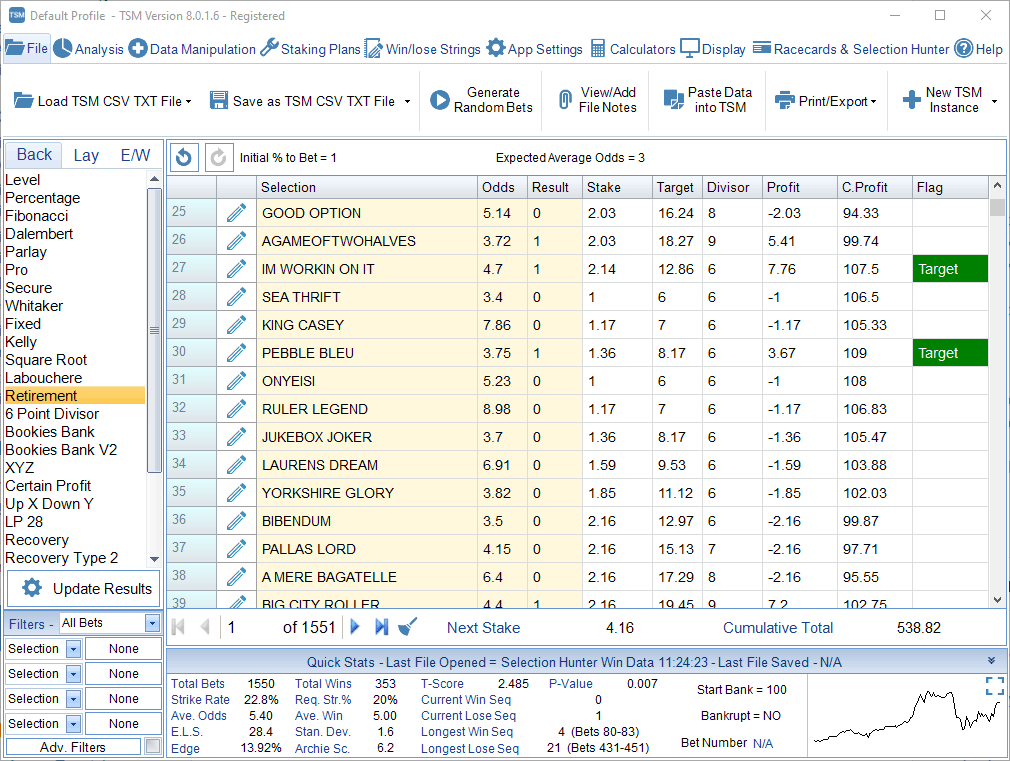Open the Data Manipulation menu
Viewport: 1010px width, 761px height.
coord(192,49)
